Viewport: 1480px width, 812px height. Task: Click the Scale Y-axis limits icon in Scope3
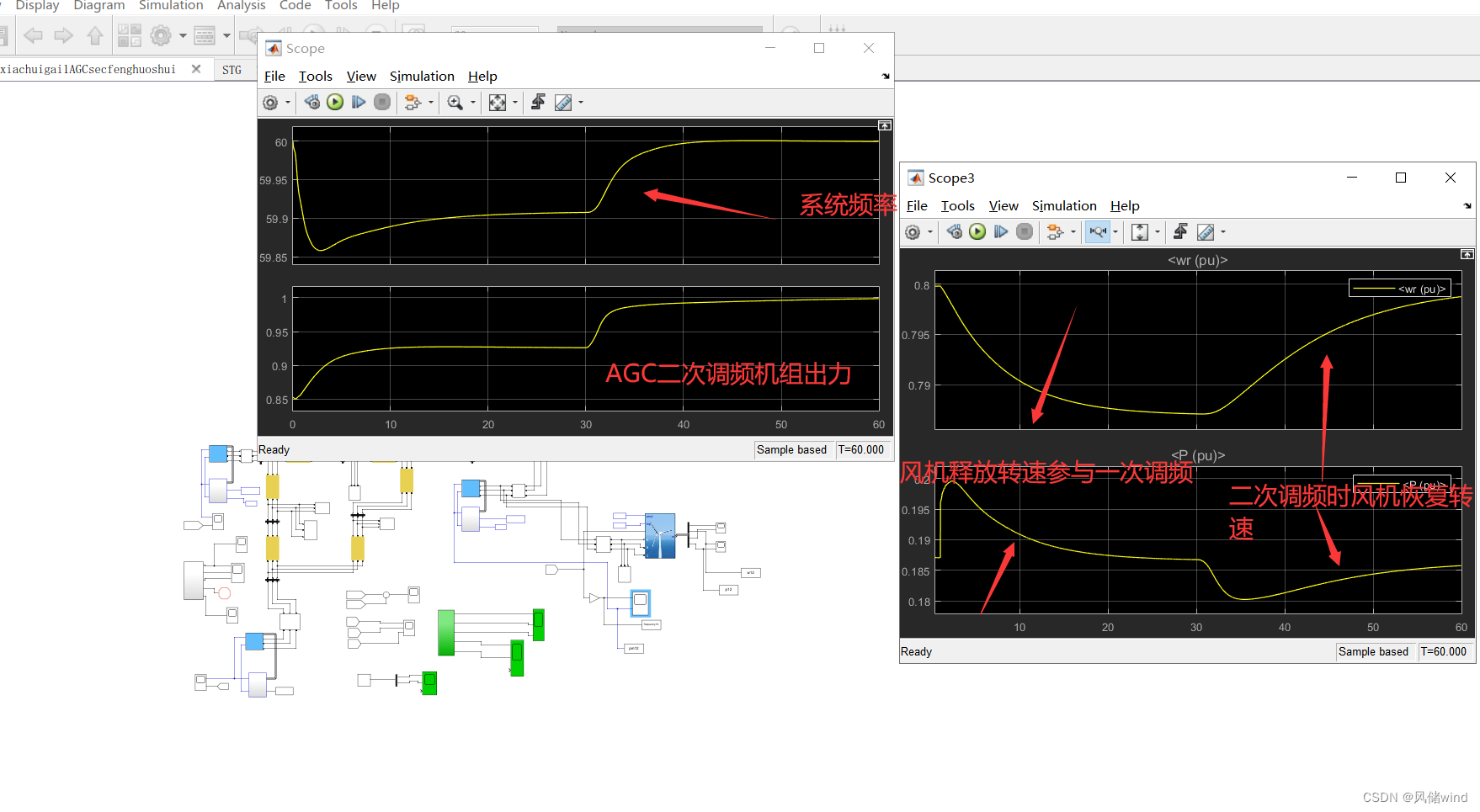(1139, 231)
